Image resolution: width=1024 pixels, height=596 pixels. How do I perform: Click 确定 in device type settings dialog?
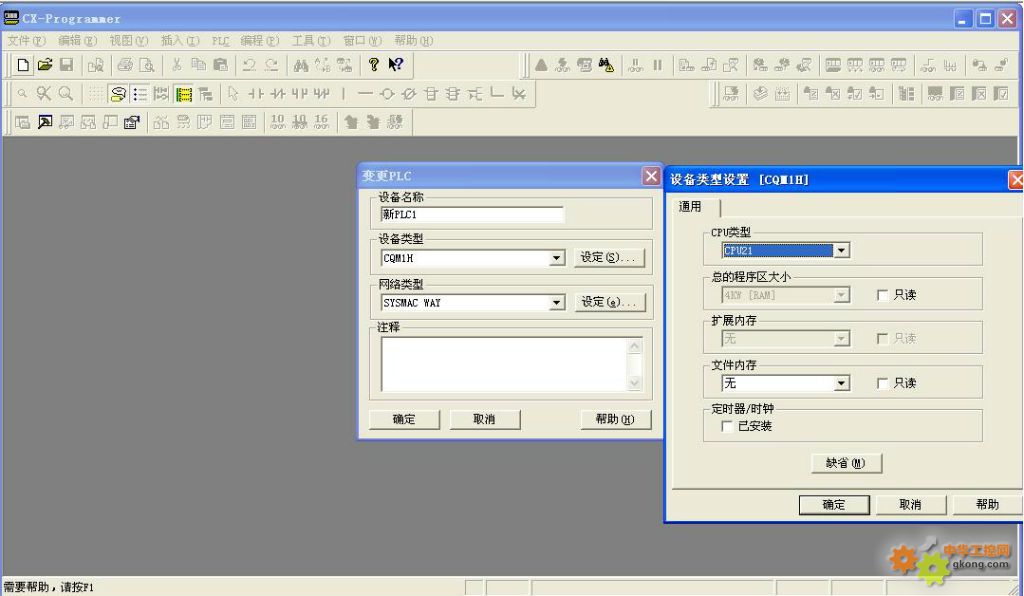coord(834,505)
